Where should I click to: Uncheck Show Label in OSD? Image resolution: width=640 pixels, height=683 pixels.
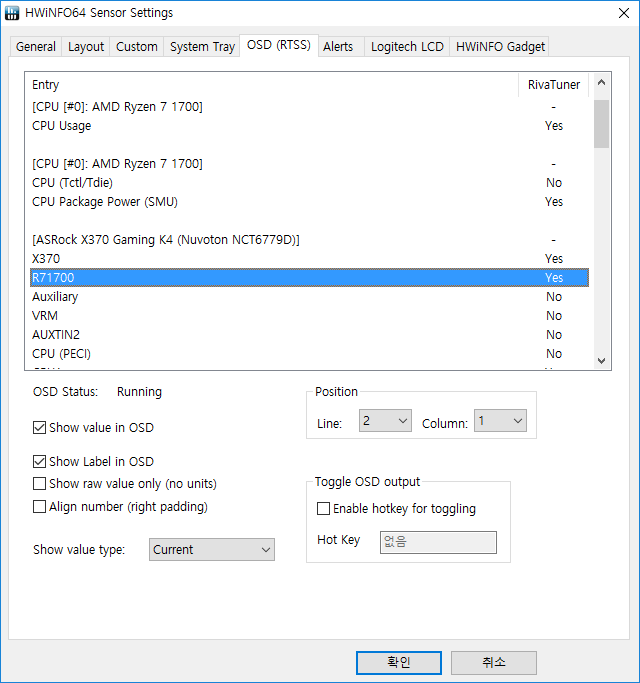[x=40, y=462]
